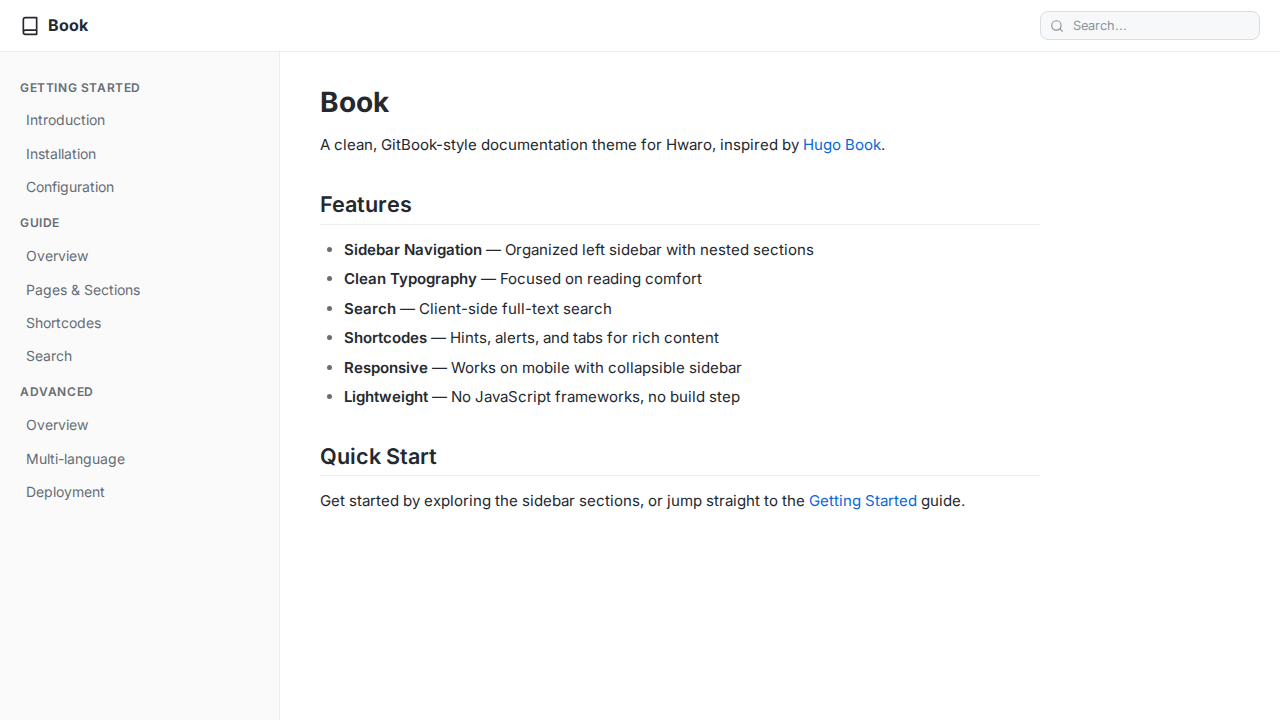Click the search magnifier icon
This screenshot has width=1280, height=720.
[x=1057, y=26]
